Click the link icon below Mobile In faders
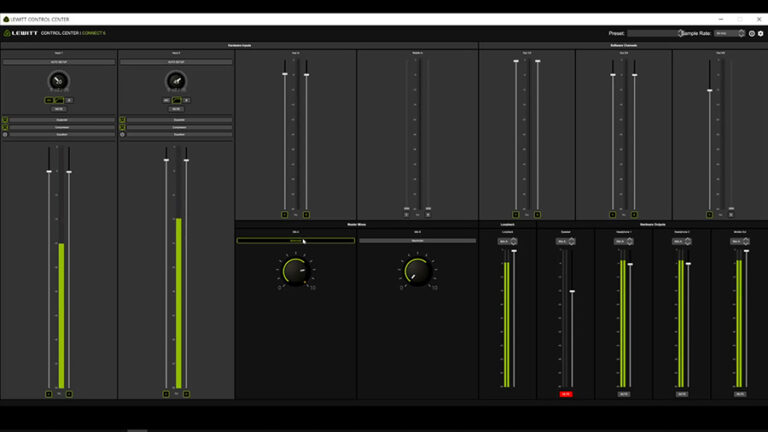This screenshot has height=432, width=768. 417,215
